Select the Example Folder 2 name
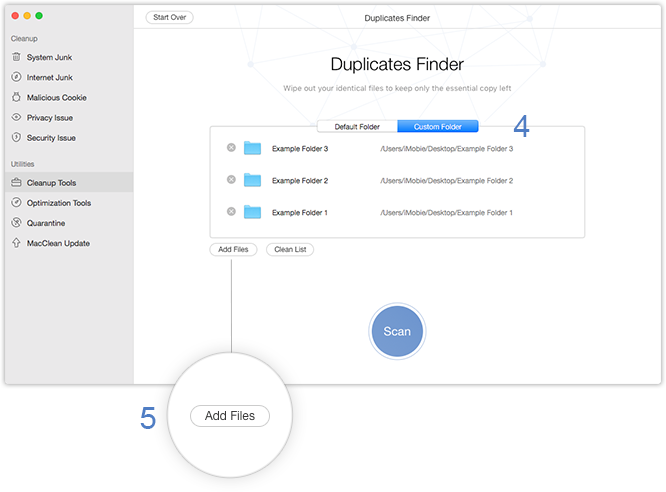The width and height of the screenshot is (666, 492). [300, 181]
